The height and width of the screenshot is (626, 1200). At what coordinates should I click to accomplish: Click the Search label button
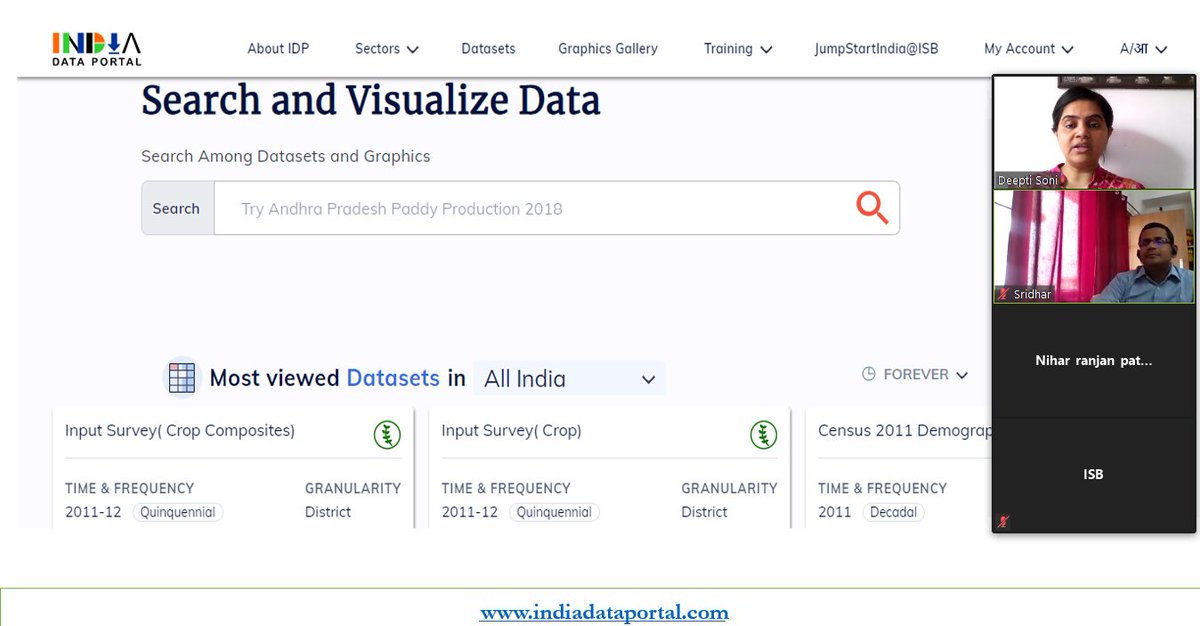point(177,208)
